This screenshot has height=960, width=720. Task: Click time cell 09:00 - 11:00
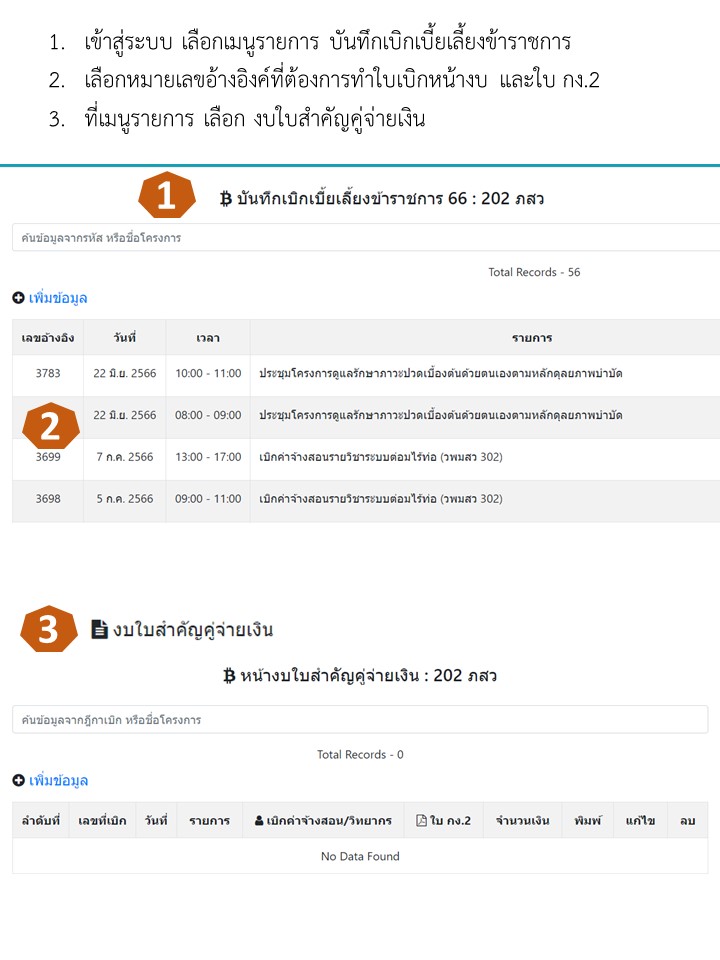[x=208, y=498]
